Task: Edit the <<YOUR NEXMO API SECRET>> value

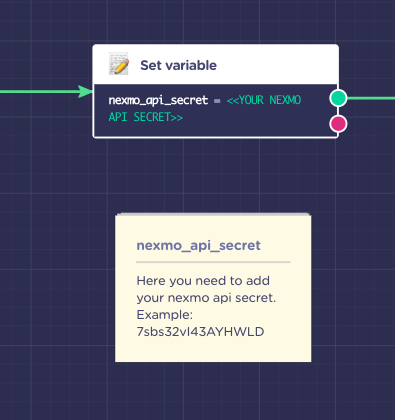Action: (205, 108)
